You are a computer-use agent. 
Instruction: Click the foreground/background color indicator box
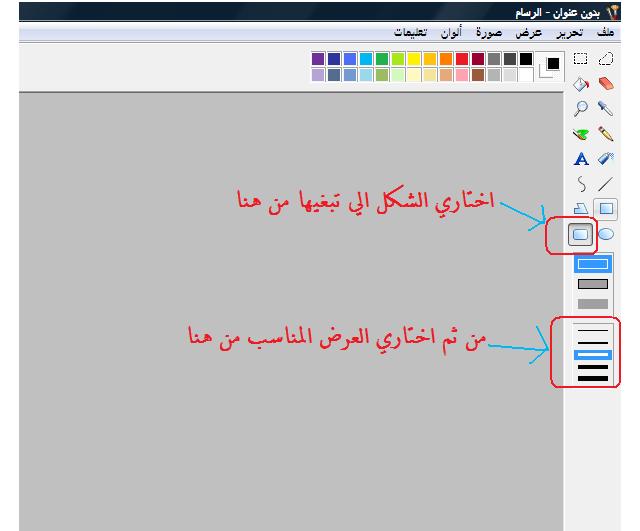549,67
